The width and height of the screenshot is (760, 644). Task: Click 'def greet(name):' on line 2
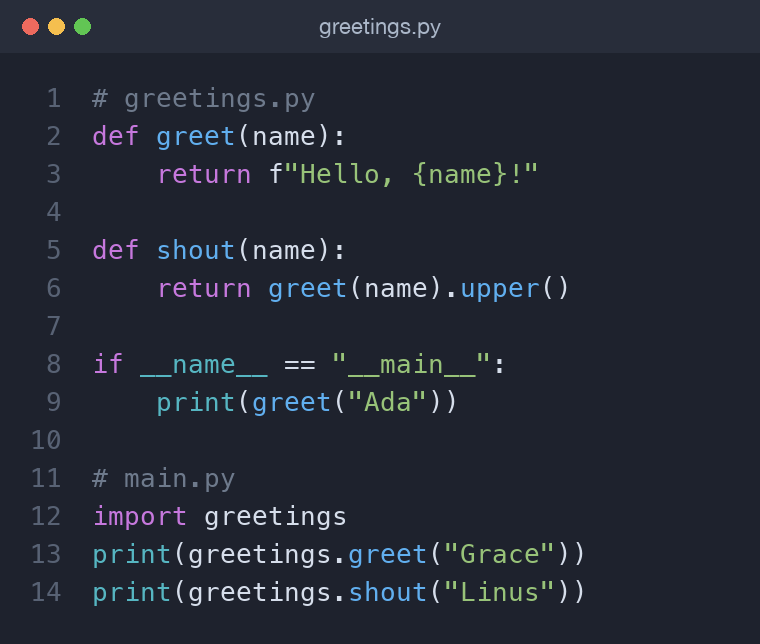[218, 136]
